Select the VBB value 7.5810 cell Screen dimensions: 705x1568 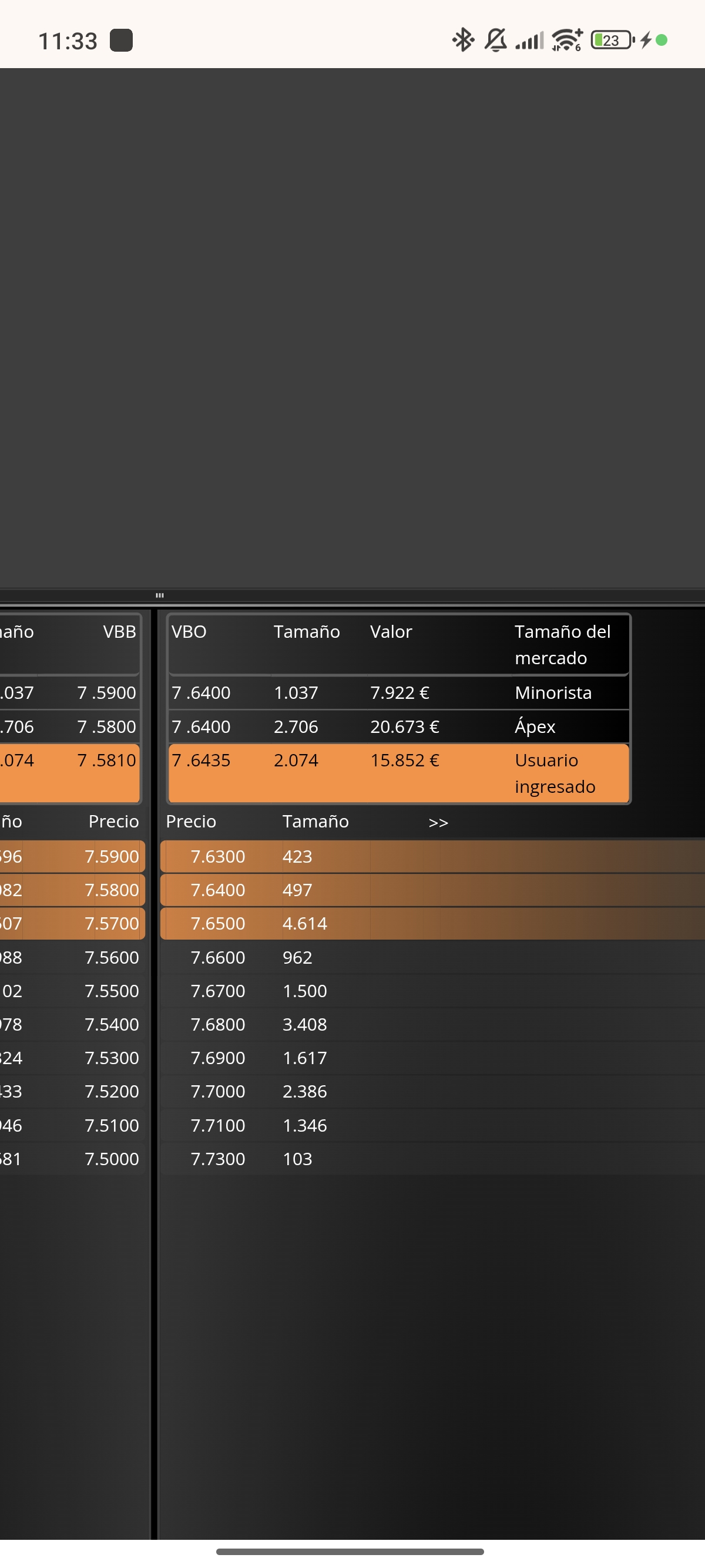tap(106, 761)
